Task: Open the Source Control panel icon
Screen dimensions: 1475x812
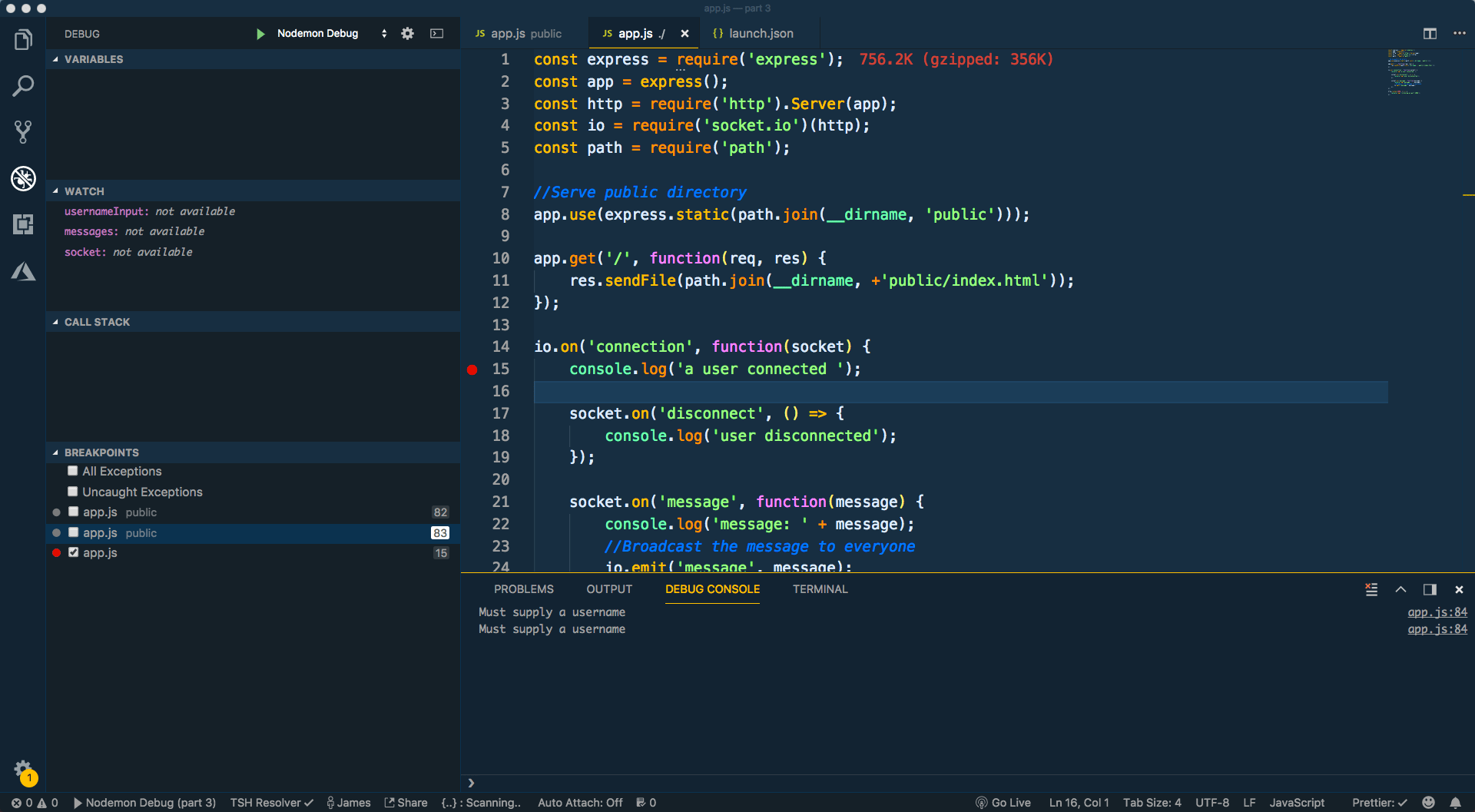Action: (x=23, y=131)
